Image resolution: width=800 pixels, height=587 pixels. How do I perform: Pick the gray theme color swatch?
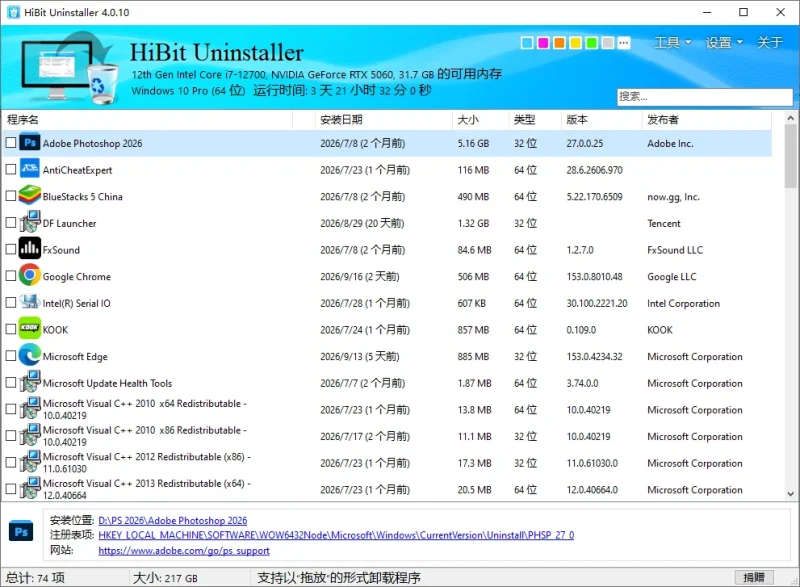pyautogui.click(x=608, y=43)
